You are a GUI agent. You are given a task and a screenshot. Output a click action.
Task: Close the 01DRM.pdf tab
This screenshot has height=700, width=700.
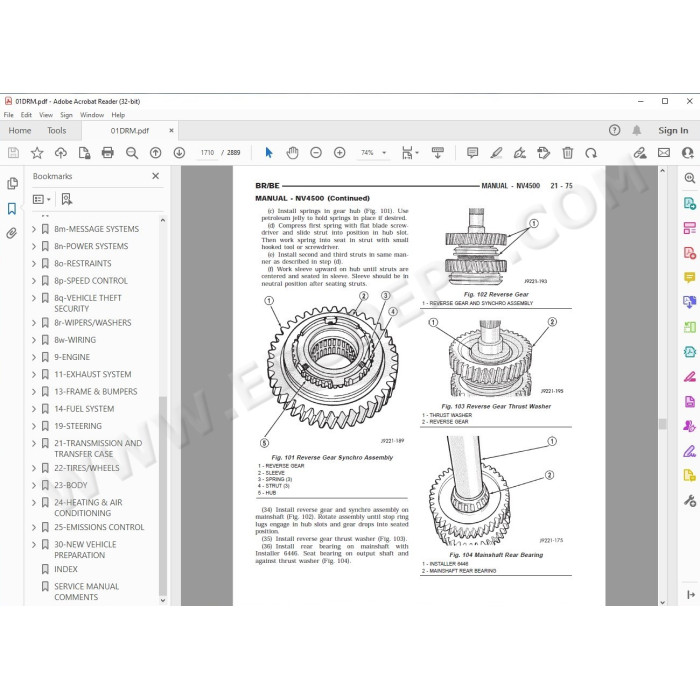pyautogui.click(x=171, y=130)
